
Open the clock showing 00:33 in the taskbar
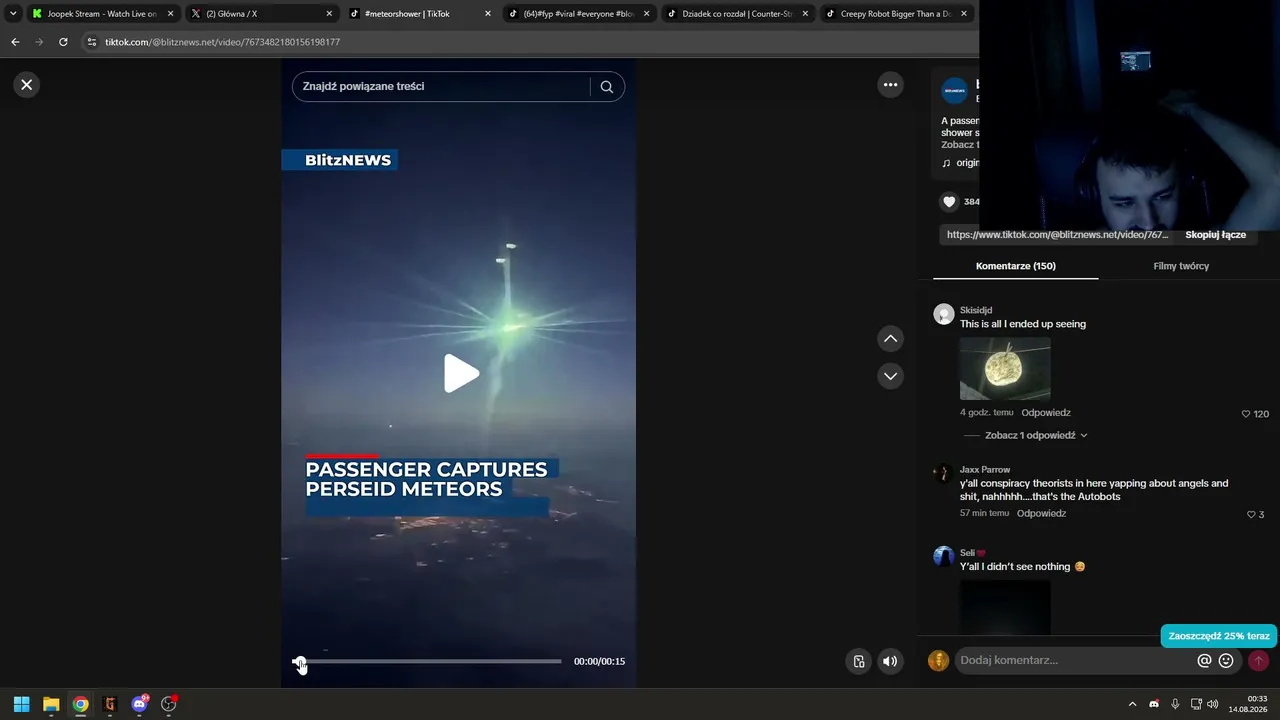(x=1249, y=704)
